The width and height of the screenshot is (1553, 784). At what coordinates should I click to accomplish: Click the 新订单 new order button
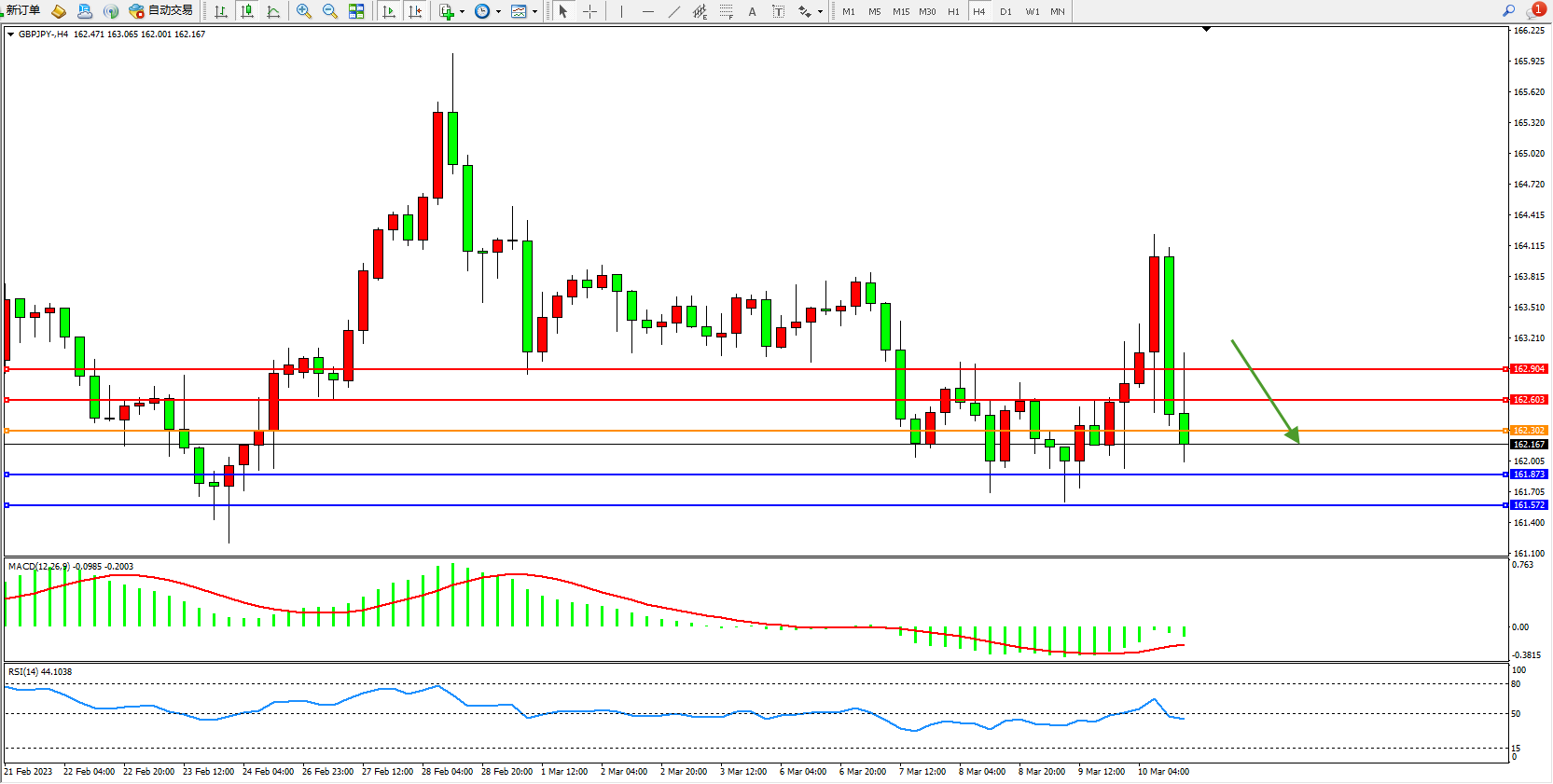[22, 10]
